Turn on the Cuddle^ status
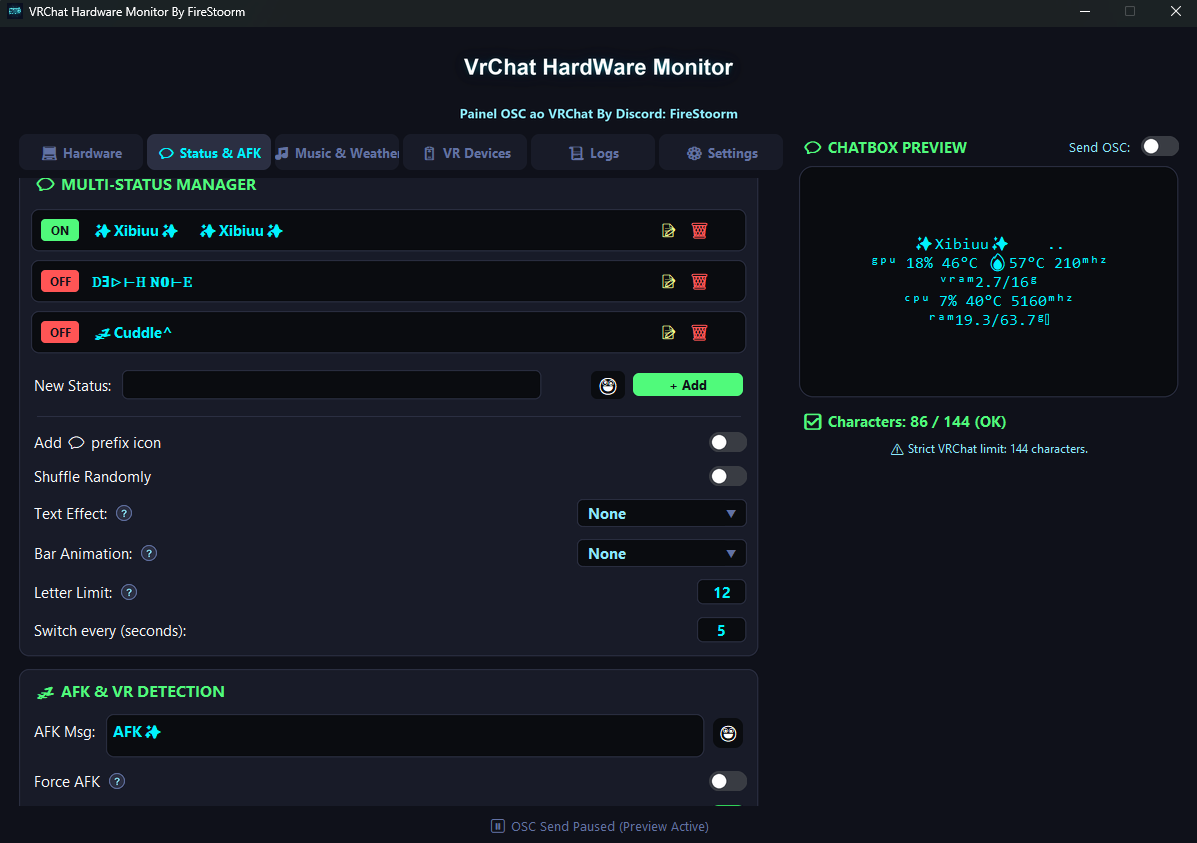The height and width of the screenshot is (843, 1197). point(60,332)
